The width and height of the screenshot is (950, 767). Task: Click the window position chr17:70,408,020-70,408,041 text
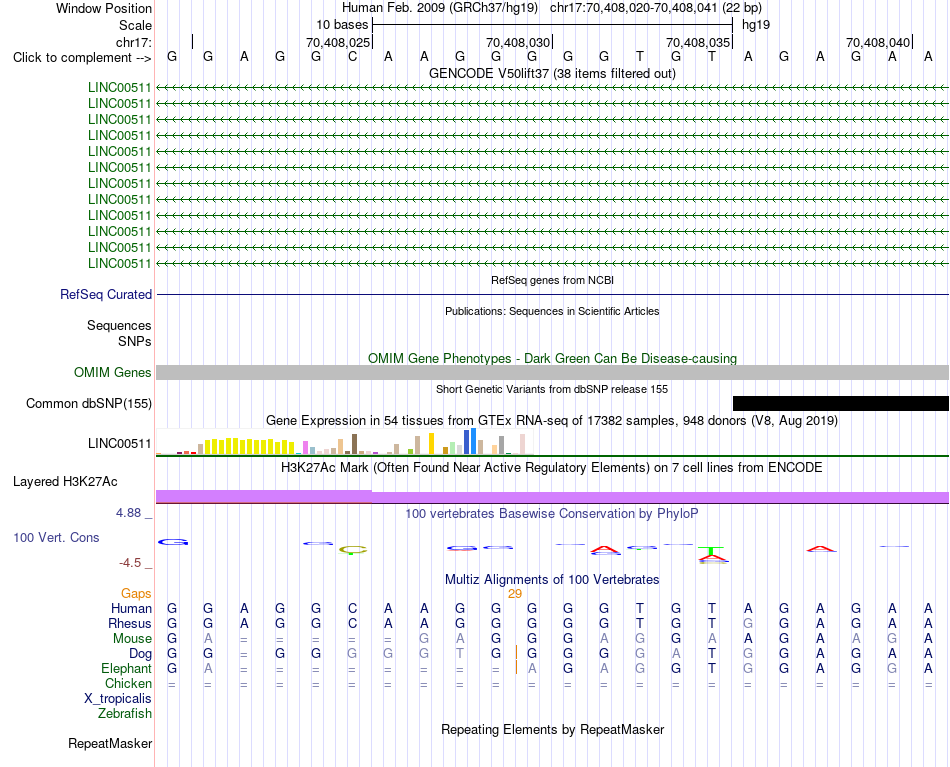click(x=634, y=8)
